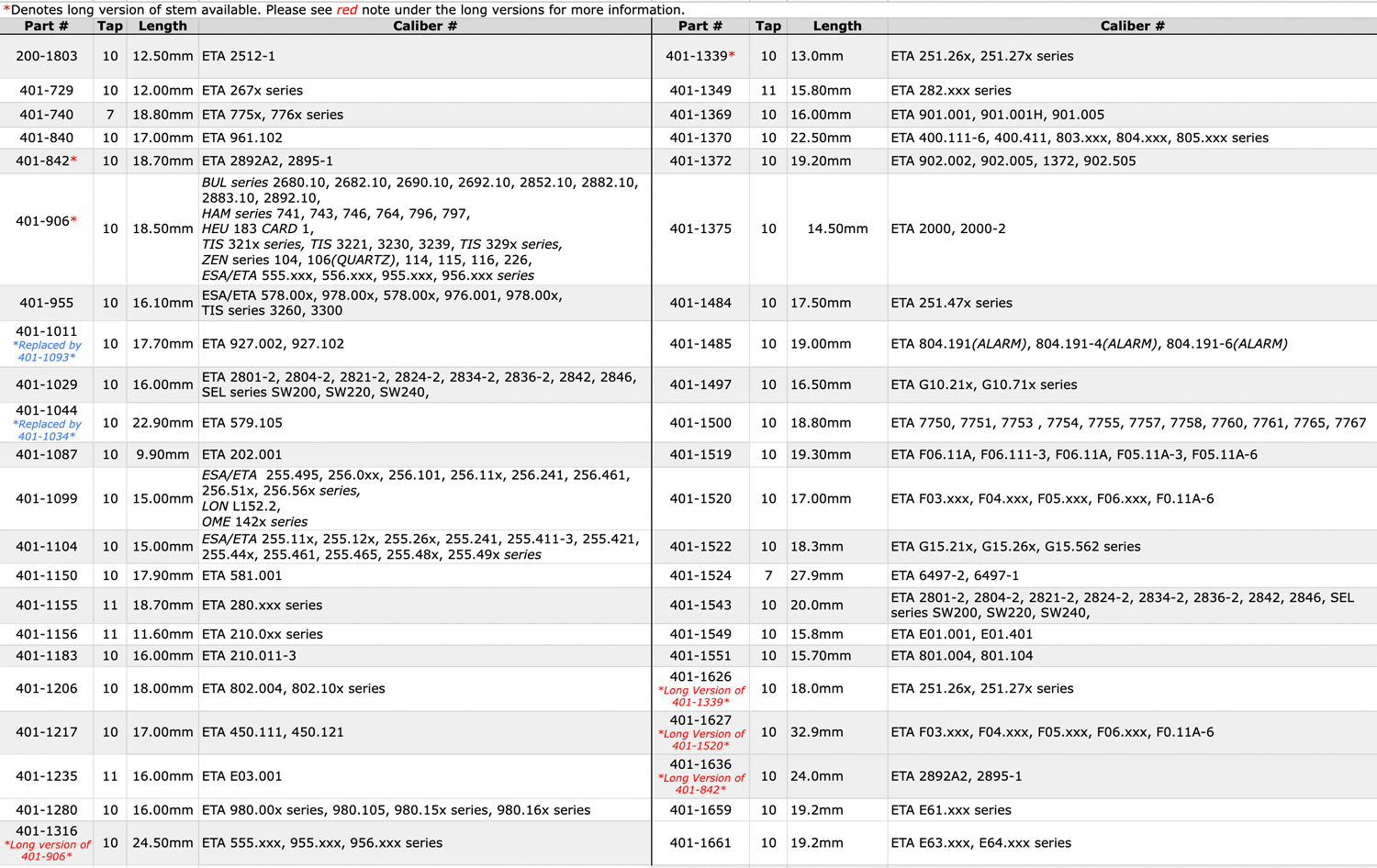
Task: Click part number 401-1280
Action: pyautogui.click(x=47, y=810)
